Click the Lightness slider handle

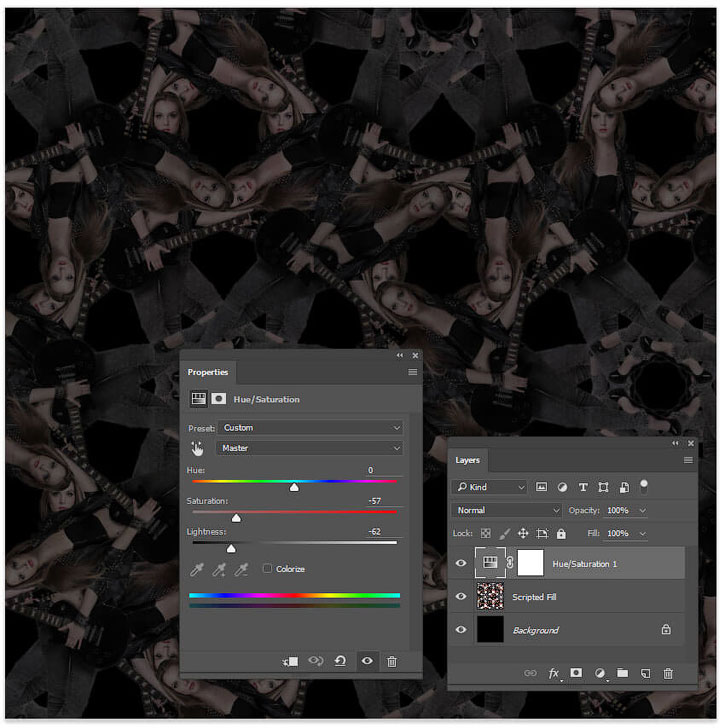232,551
